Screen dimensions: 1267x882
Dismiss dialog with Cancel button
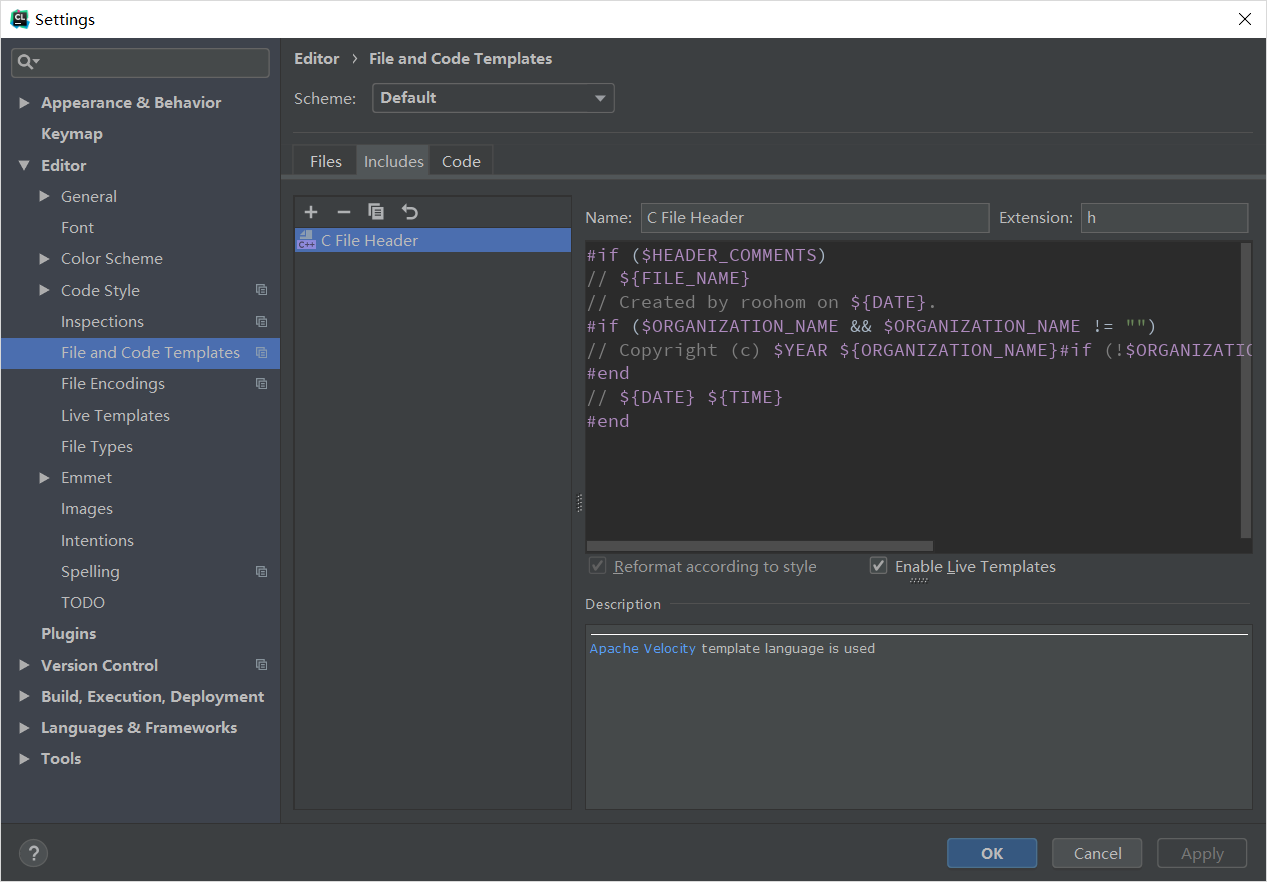(1098, 853)
